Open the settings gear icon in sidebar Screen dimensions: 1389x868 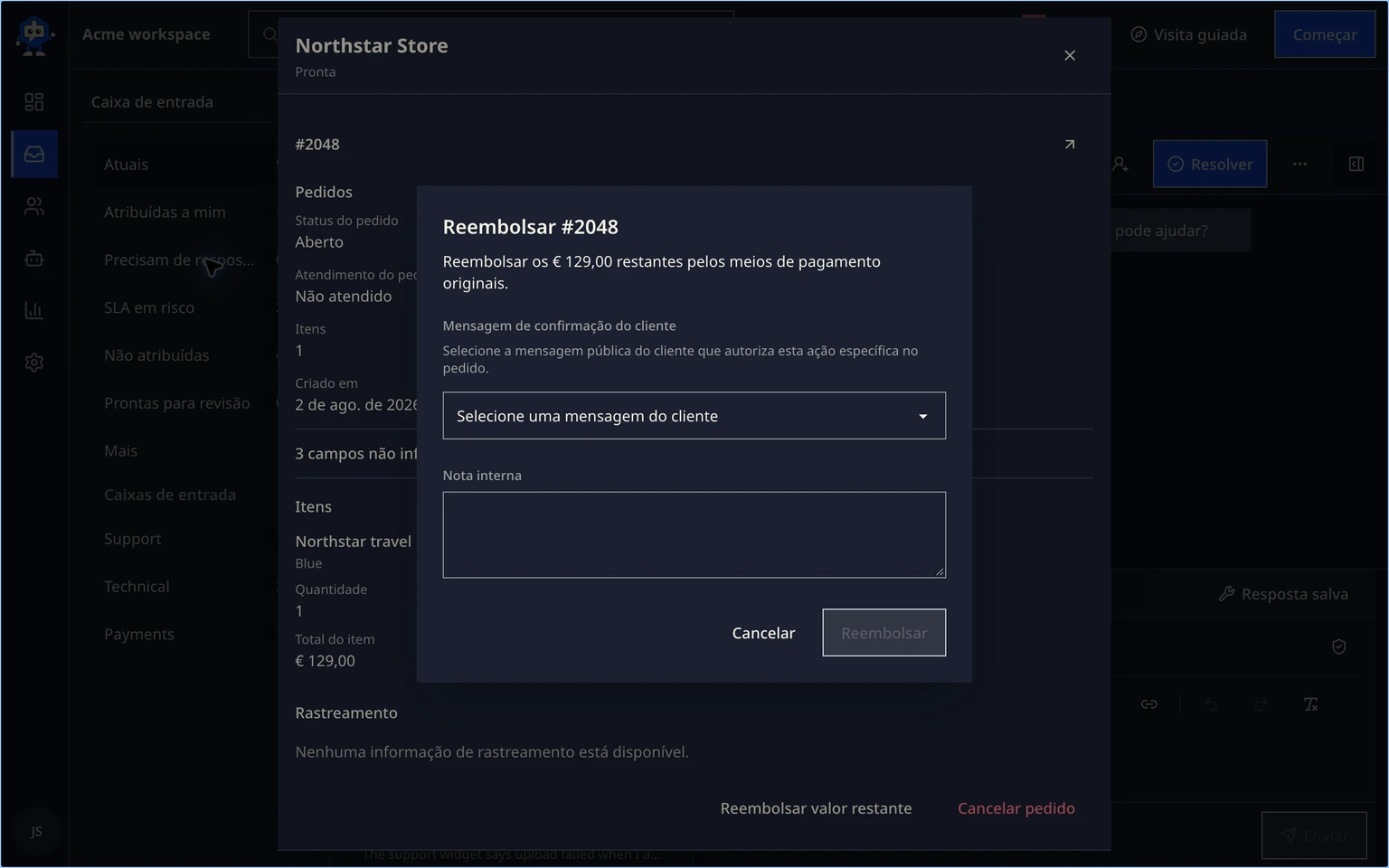click(x=34, y=363)
